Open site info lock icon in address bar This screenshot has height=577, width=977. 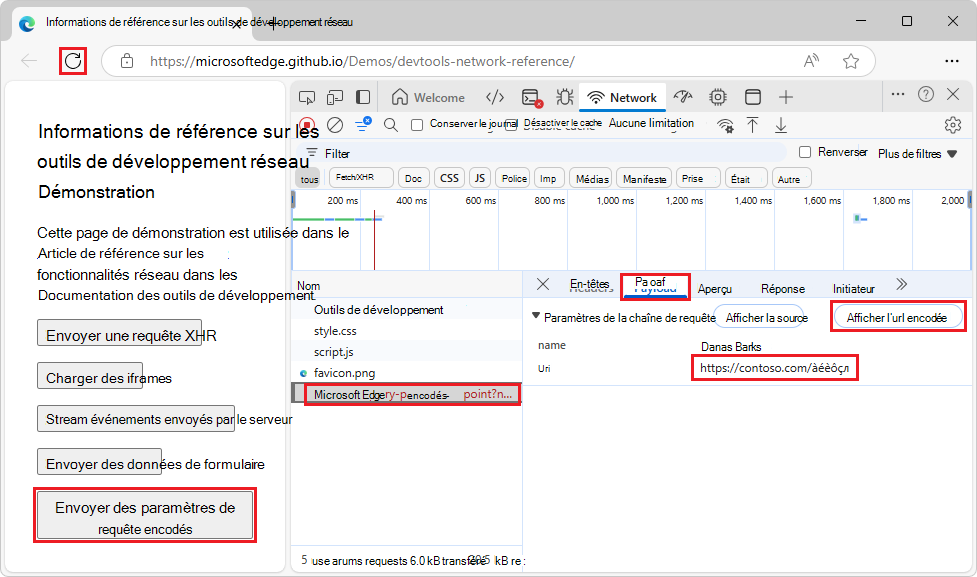point(127,61)
